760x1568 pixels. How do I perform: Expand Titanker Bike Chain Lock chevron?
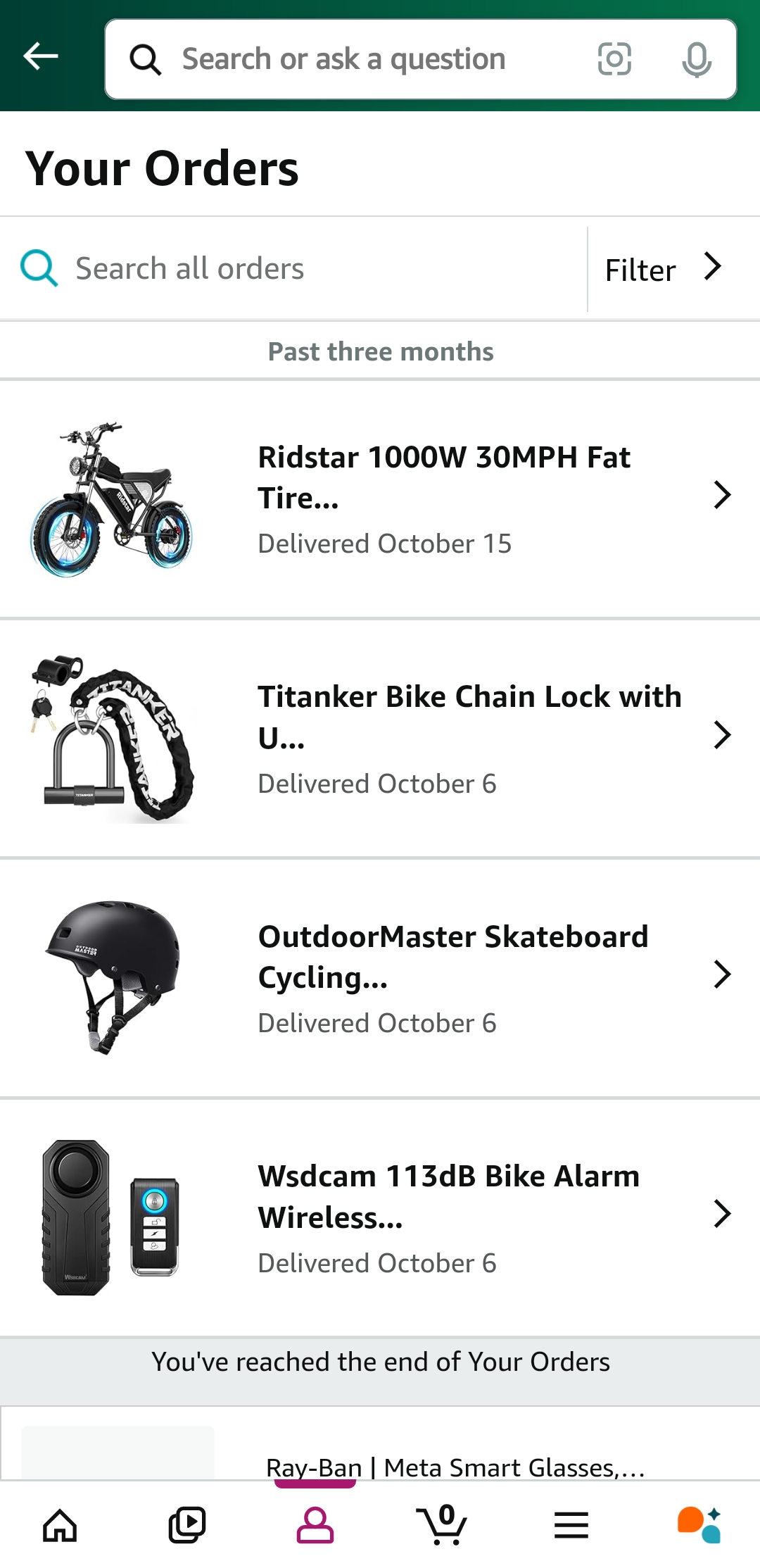(722, 735)
